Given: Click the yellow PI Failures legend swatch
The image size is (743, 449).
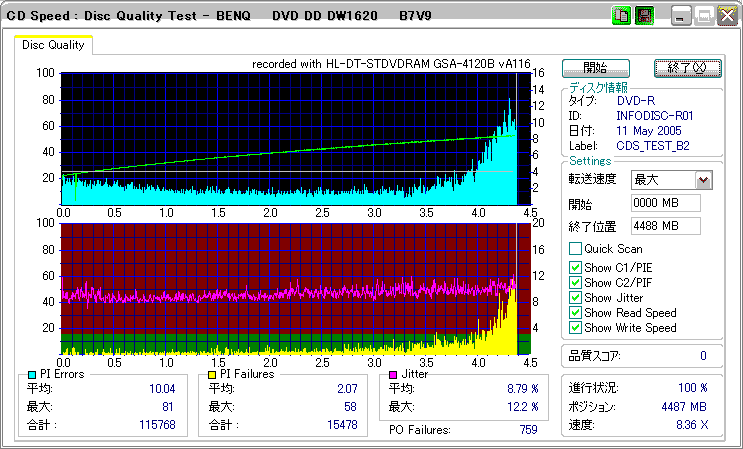Looking at the screenshot, I should click(x=211, y=374).
